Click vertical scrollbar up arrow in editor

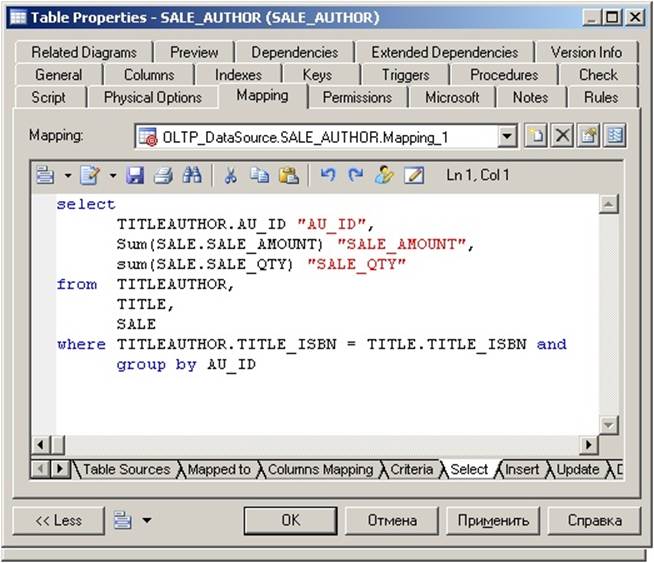pyautogui.click(x=609, y=204)
